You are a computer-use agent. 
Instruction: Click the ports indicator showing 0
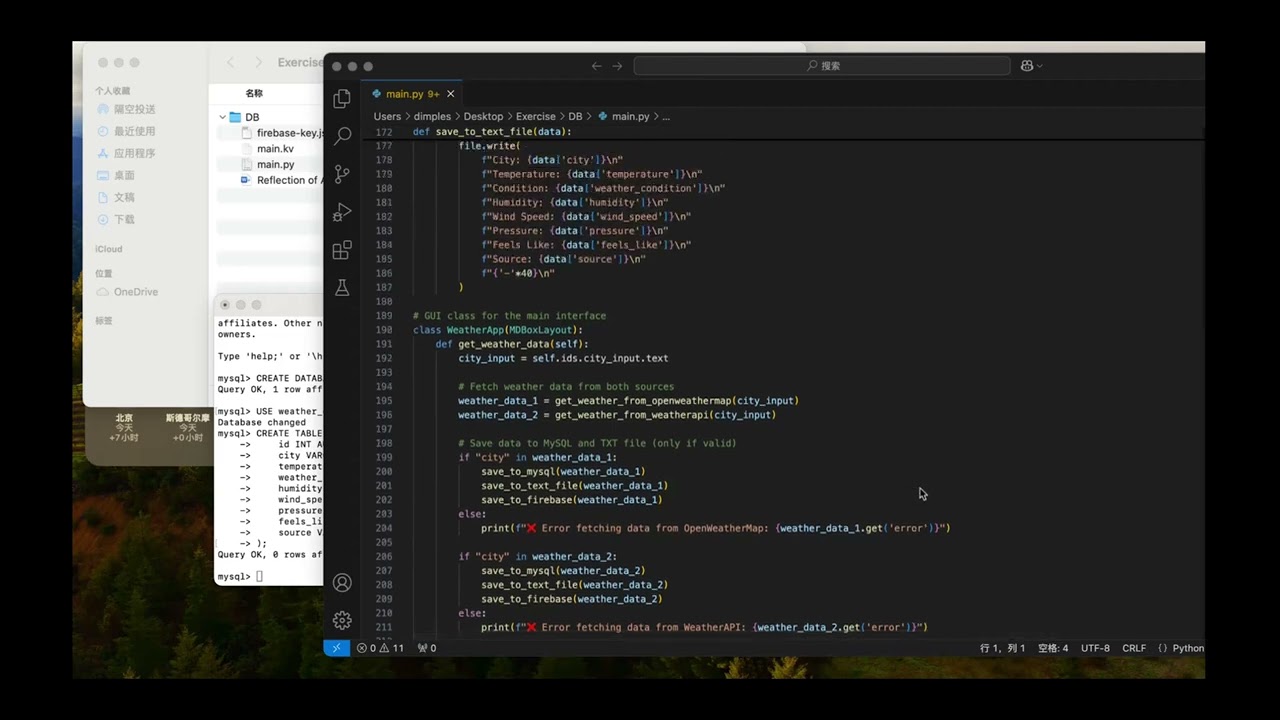pos(427,648)
